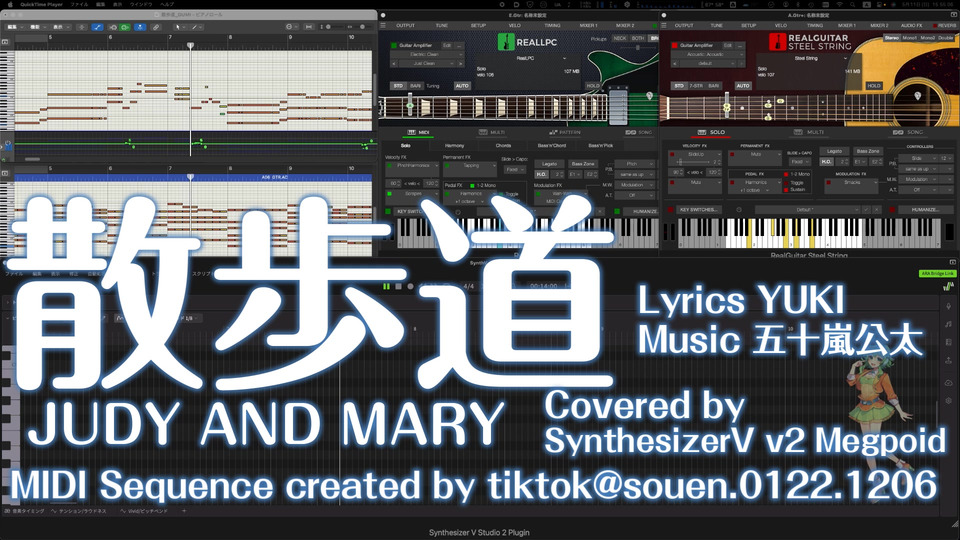This screenshot has height=540, width=960.
Task: Click the pause button in Synthesizer V transport
Action: 386,286
